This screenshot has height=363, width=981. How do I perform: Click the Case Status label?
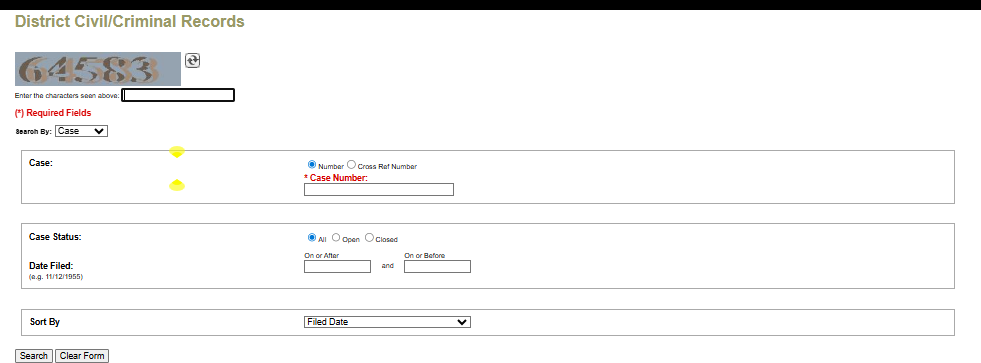tap(56, 237)
